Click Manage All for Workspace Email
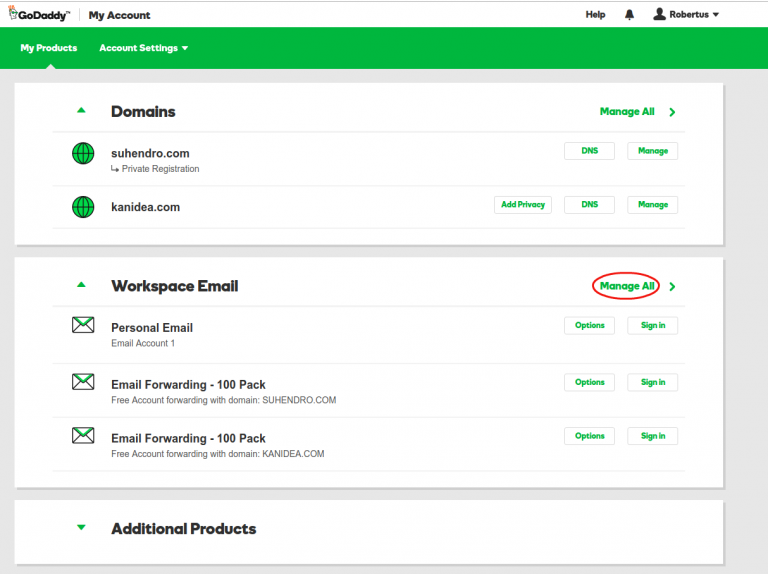 pos(626,286)
